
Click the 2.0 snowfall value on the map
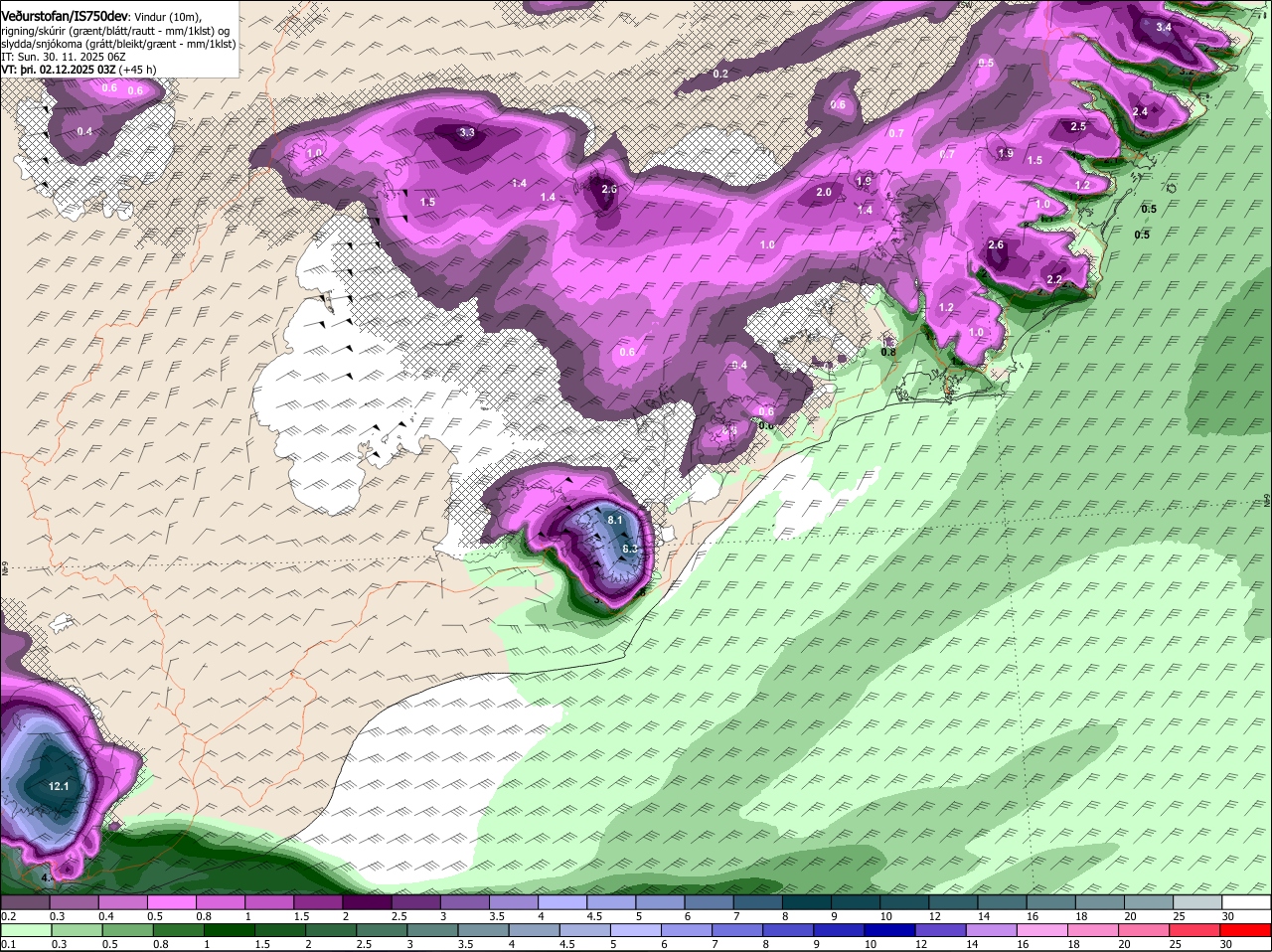pos(824,192)
